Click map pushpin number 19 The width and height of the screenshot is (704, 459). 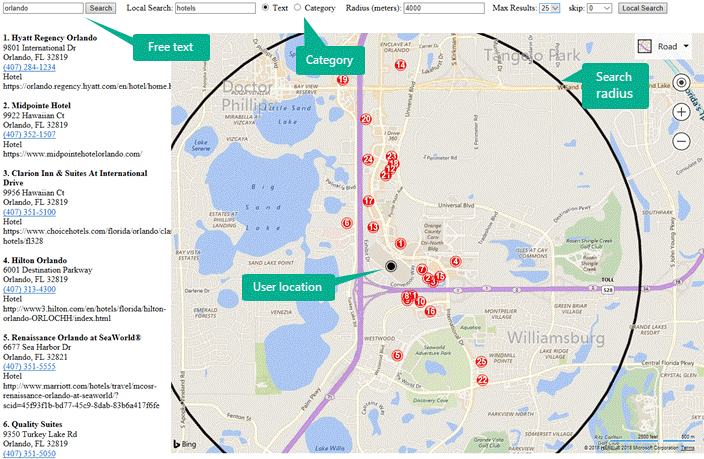pyautogui.click(x=343, y=80)
